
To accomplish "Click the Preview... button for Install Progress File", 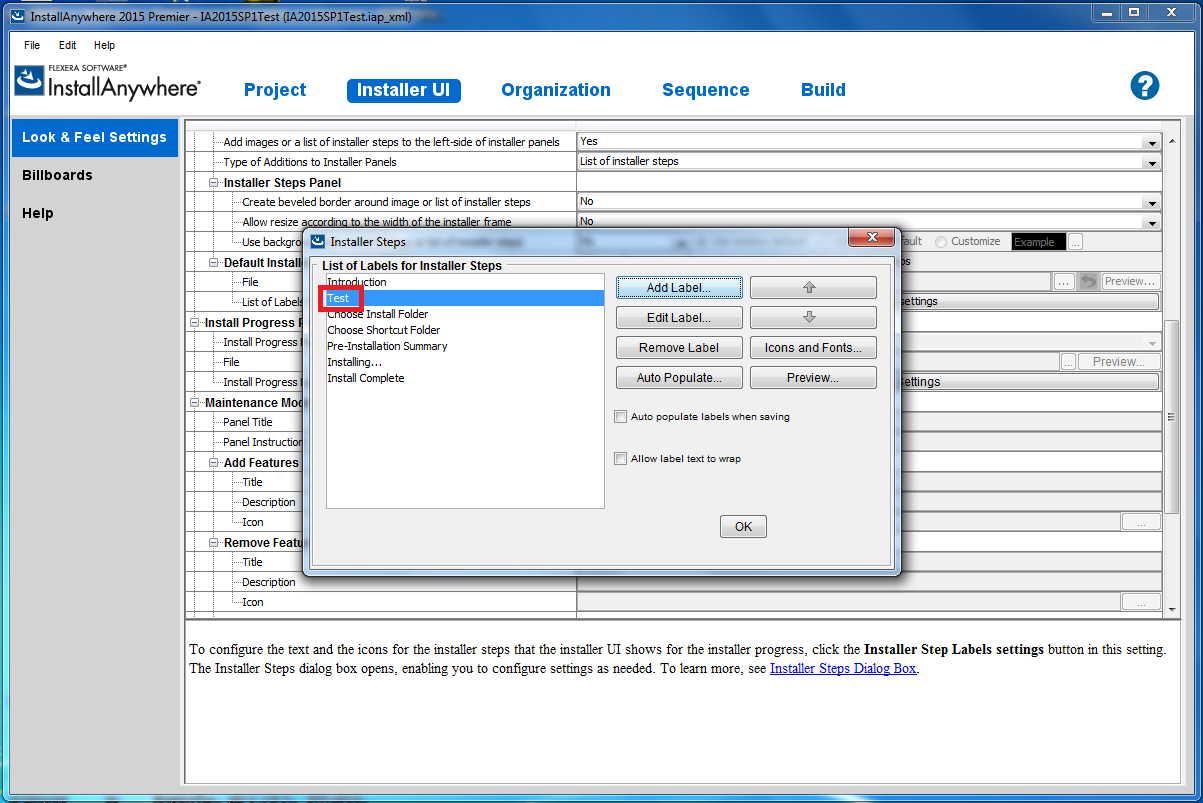I will click(1119, 362).
